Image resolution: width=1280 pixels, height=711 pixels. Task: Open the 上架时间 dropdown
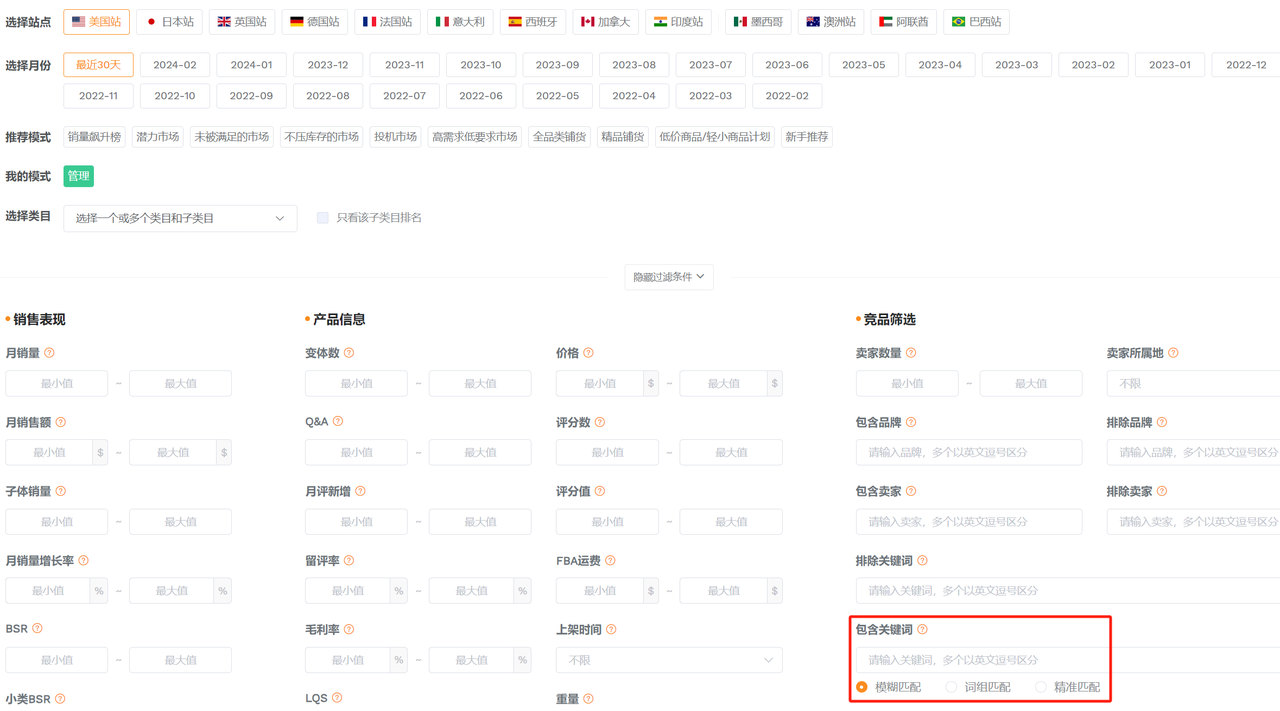[669, 660]
